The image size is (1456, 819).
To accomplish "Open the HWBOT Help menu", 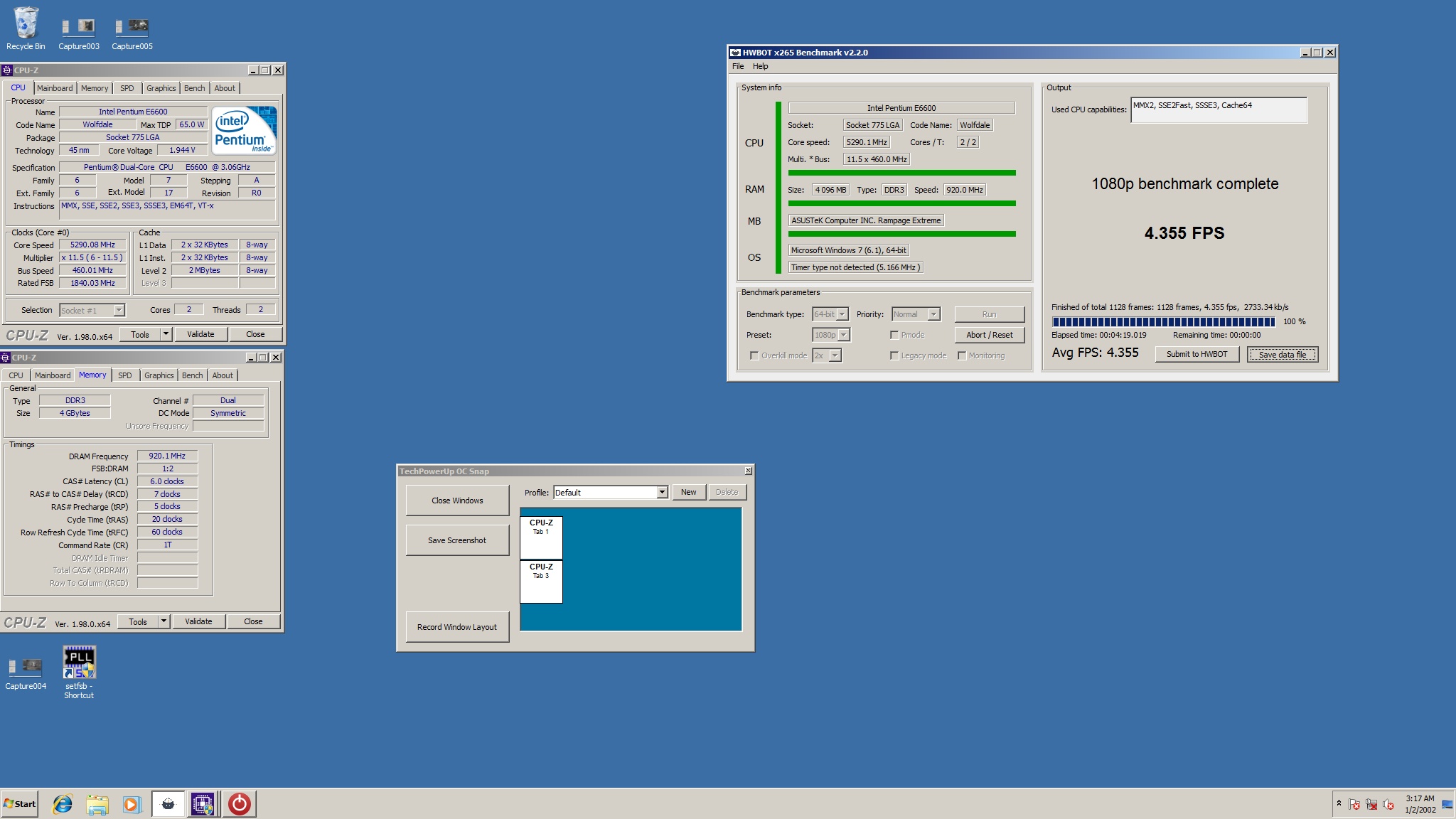I will pos(760,66).
